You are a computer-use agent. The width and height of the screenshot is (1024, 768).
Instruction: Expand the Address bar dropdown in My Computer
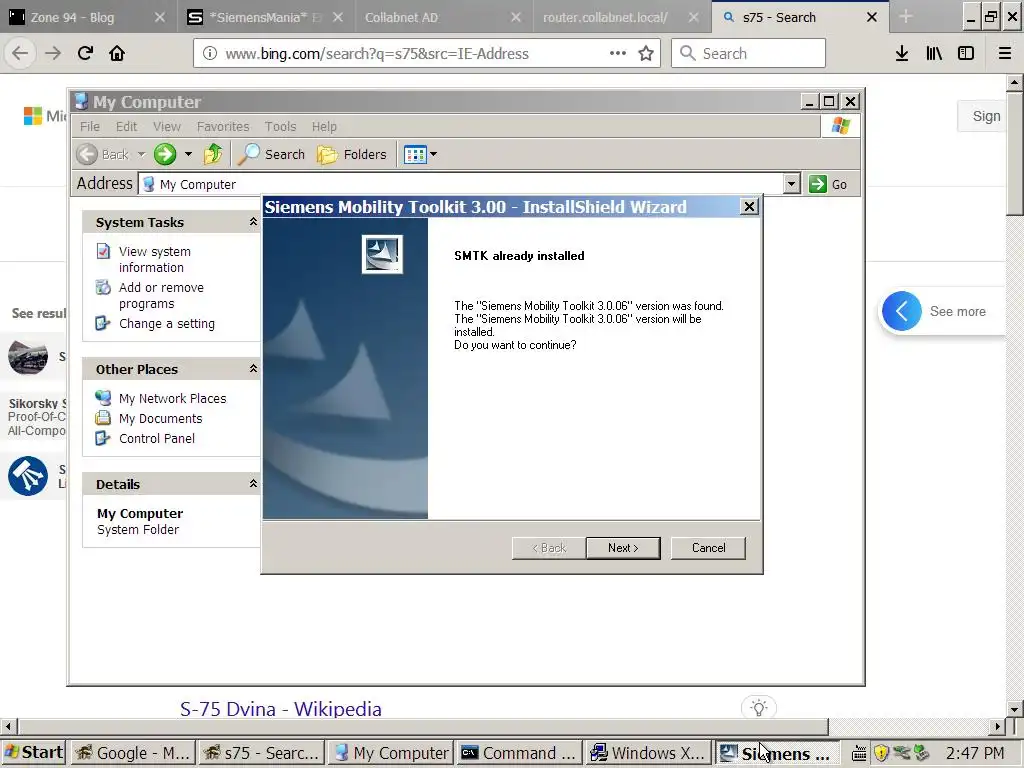792,184
